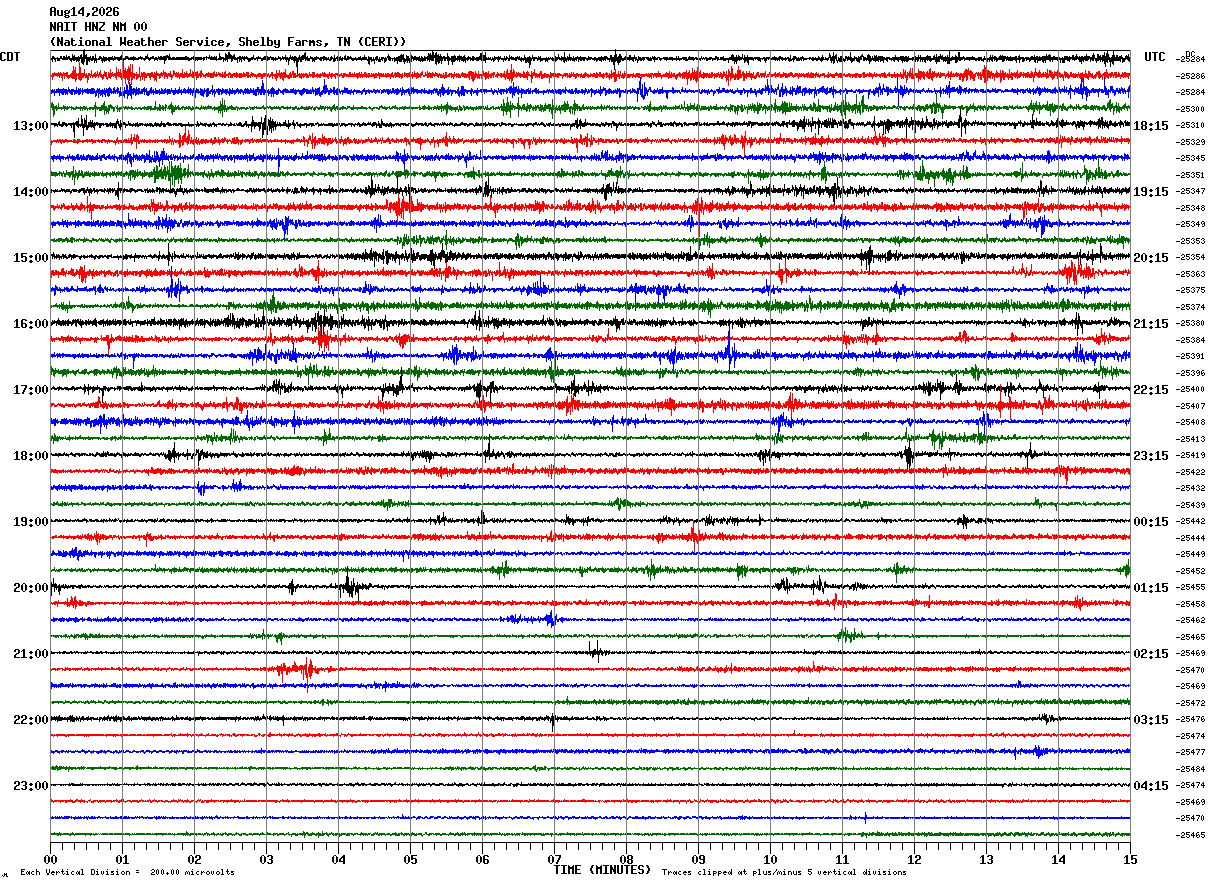Click the 13:00 CDT time label
The height and width of the screenshot is (886, 1210).
[30, 125]
